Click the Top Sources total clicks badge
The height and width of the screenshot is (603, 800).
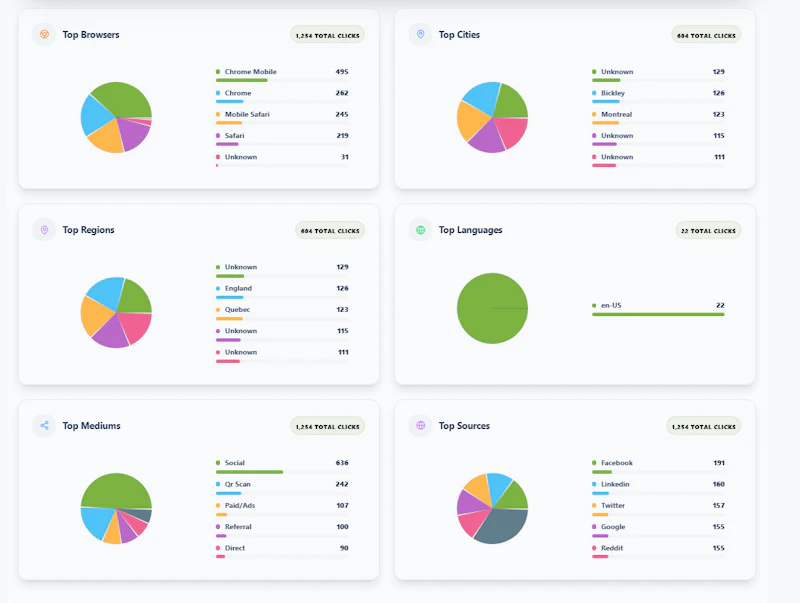(704, 426)
